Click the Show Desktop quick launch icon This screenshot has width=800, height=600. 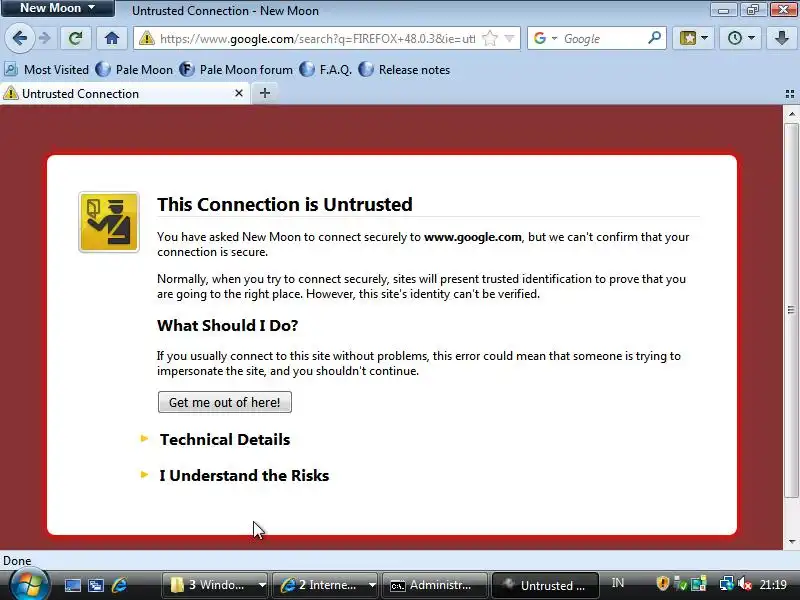[72, 585]
